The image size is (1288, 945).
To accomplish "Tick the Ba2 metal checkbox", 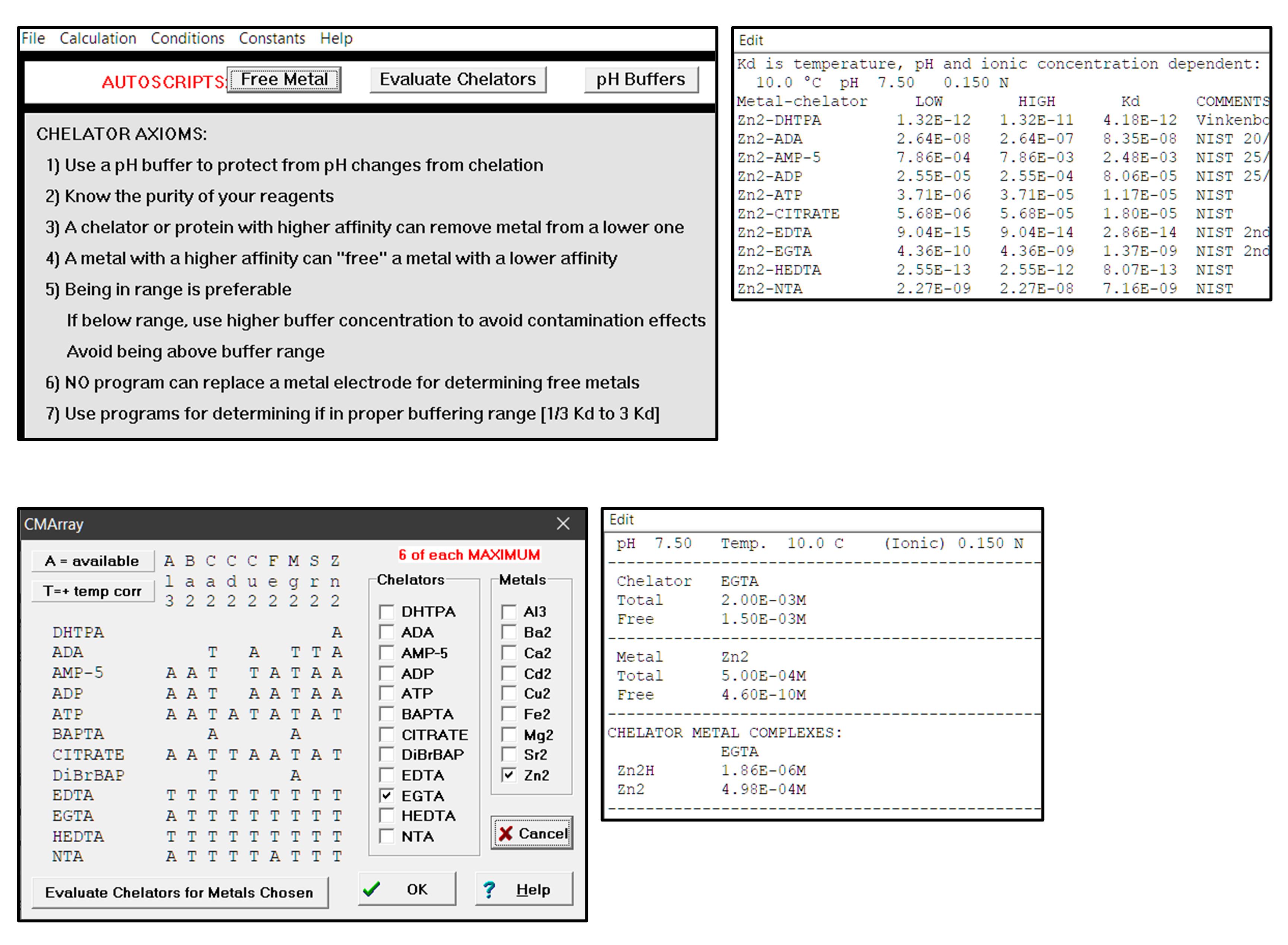I will [x=509, y=632].
